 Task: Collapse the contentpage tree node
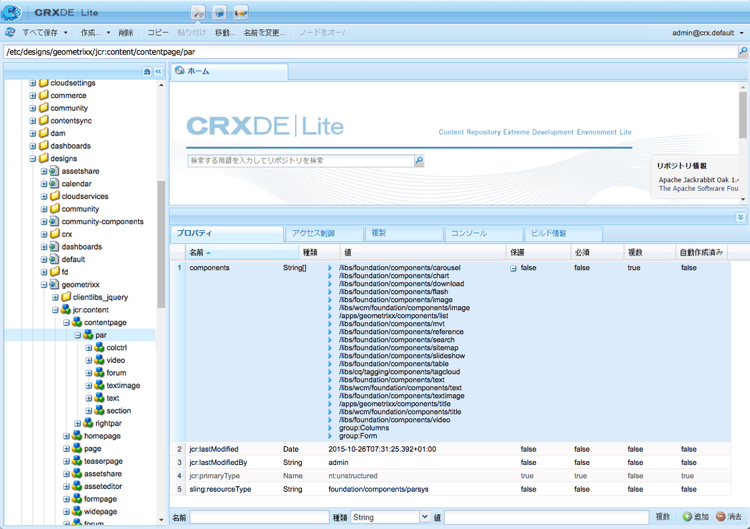(66, 322)
